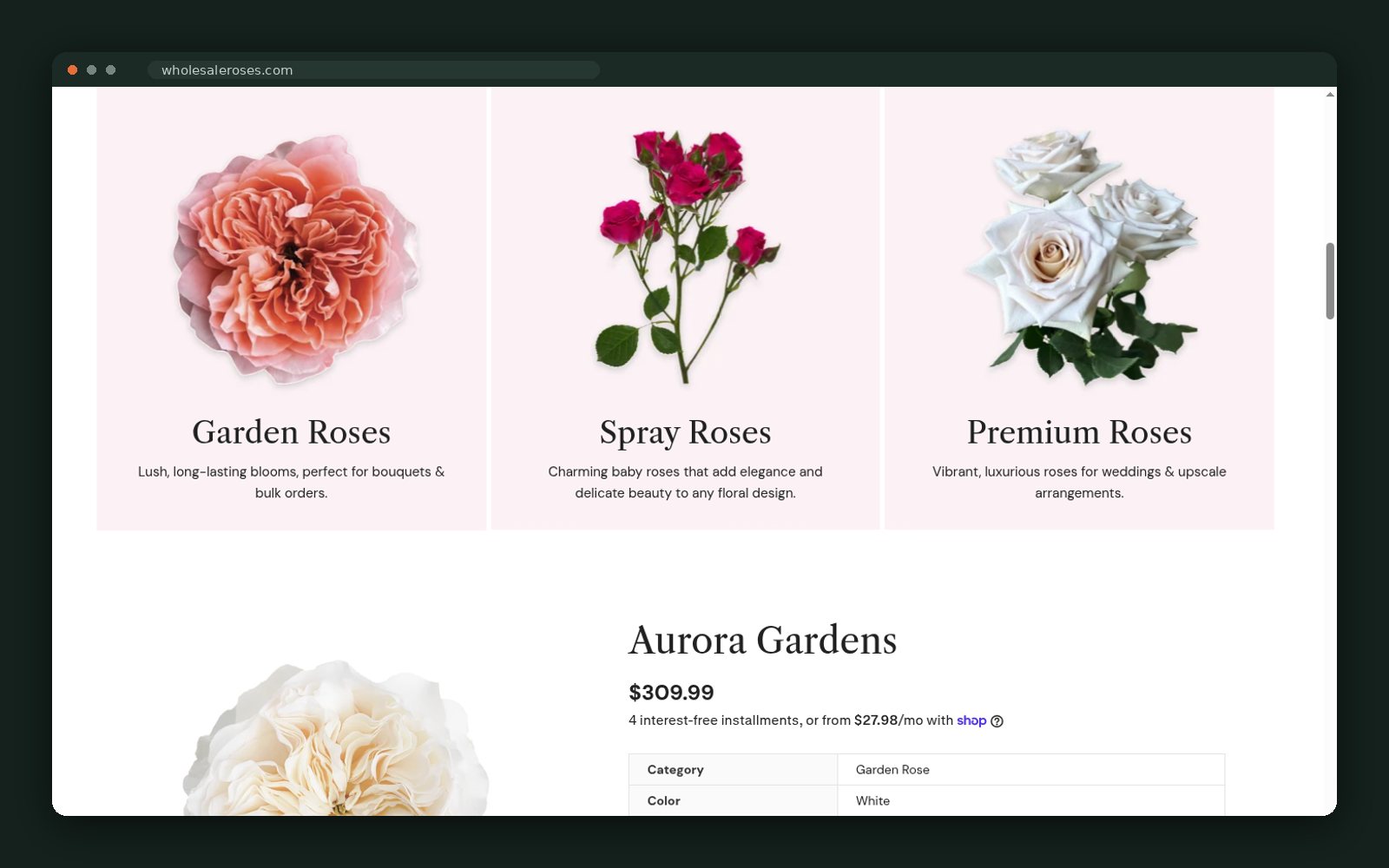1389x868 pixels.
Task: Click the pink spray roses image
Action: [x=687, y=257]
